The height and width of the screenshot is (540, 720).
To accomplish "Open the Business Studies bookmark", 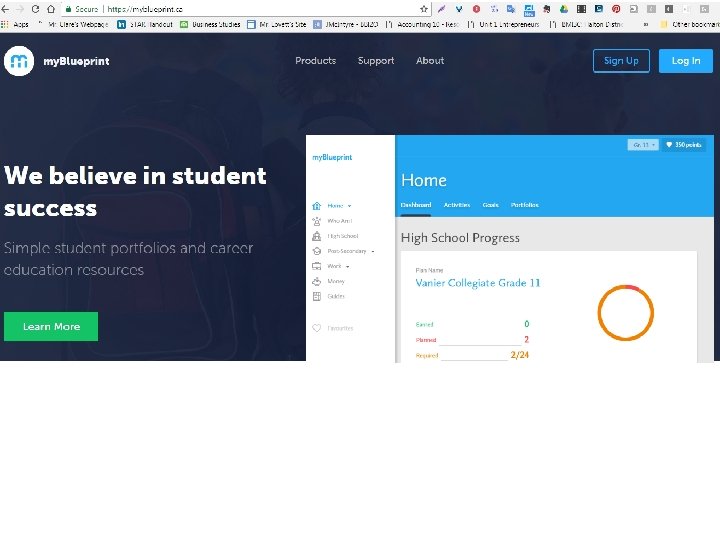I will [210, 24].
